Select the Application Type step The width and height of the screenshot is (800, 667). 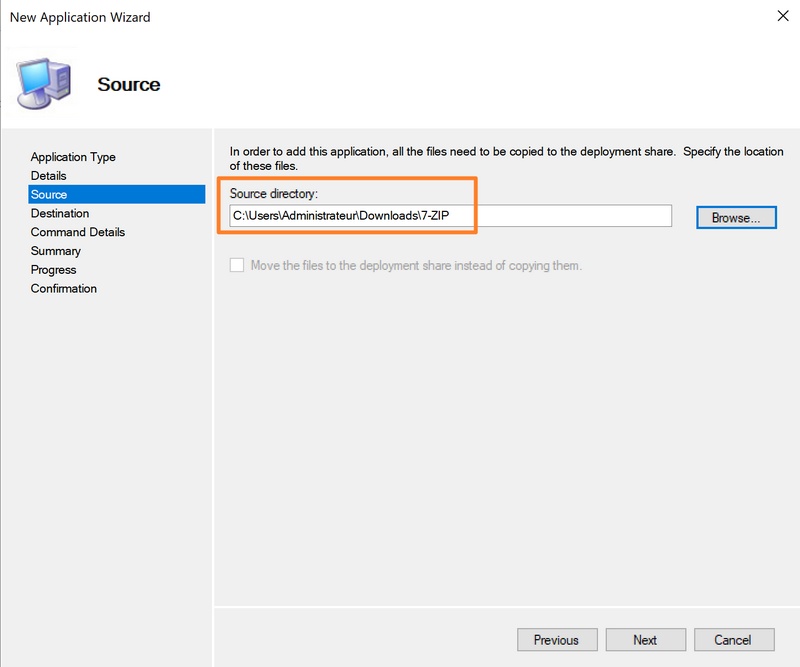73,157
